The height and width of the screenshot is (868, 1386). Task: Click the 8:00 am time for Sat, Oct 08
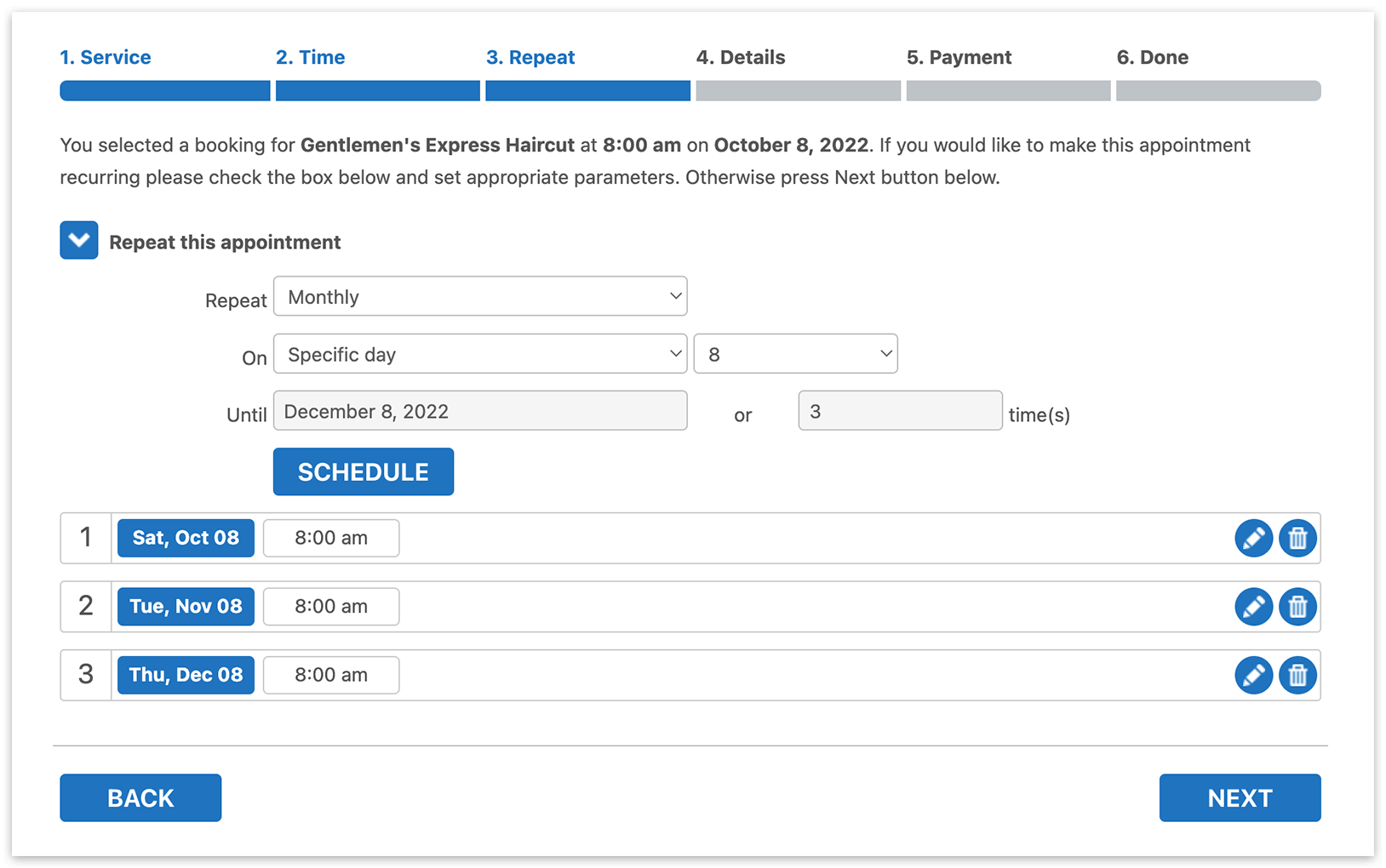click(331, 538)
